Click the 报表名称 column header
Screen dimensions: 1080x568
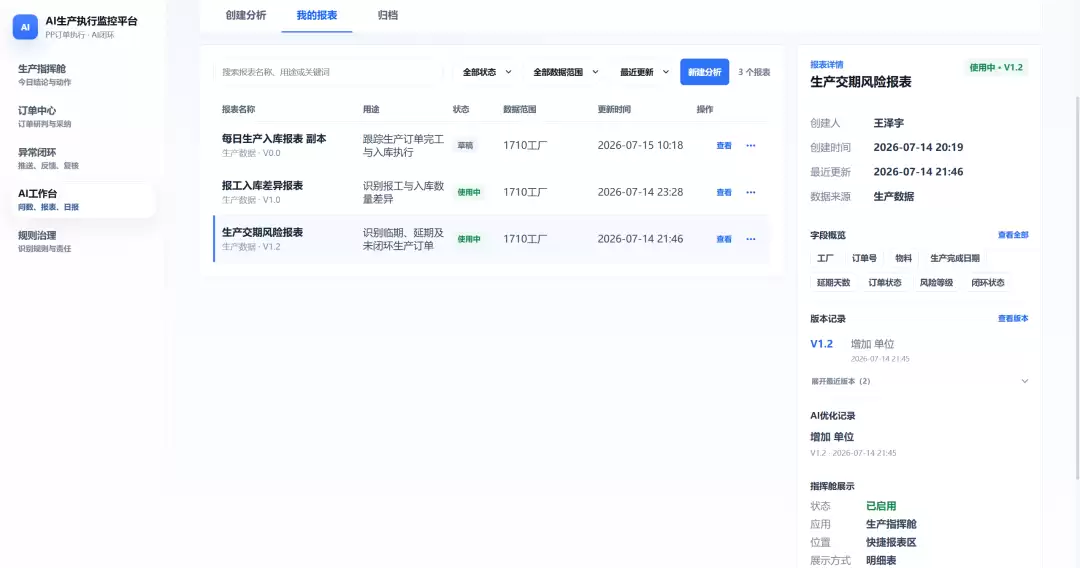pos(238,109)
